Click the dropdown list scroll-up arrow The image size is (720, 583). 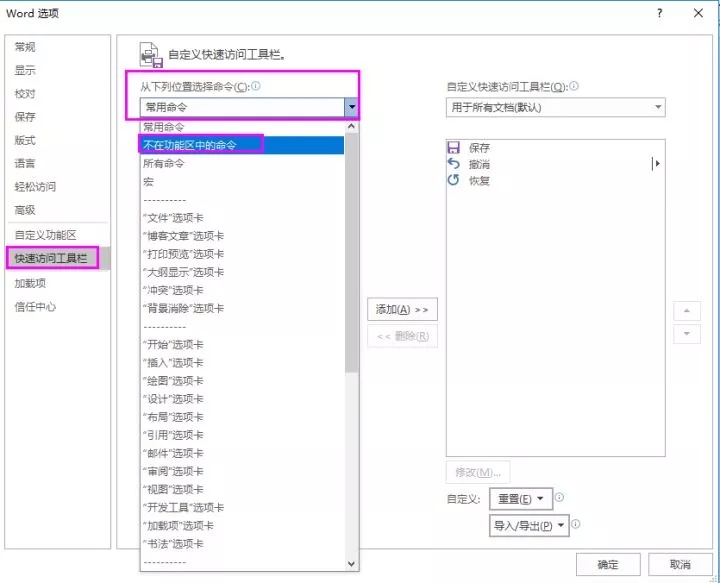(x=351, y=126)
